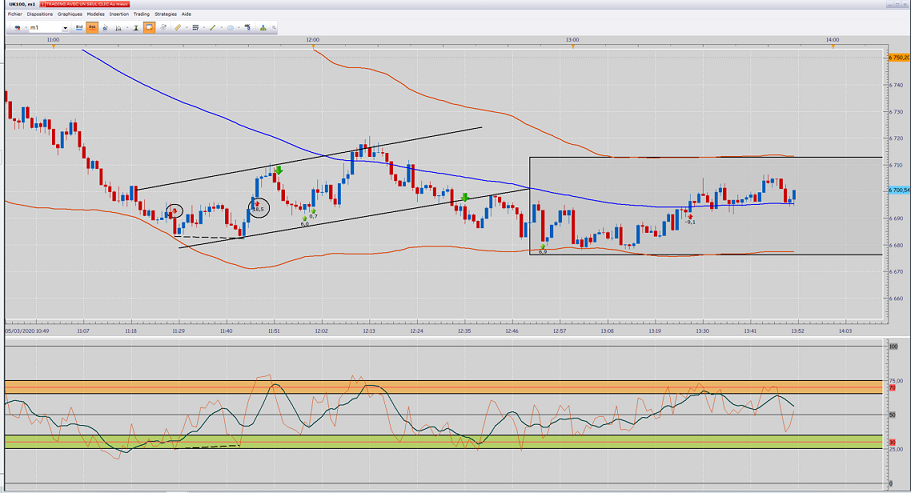The height and width of the screenshot is (493, 911).
Task: Click the RSI level 70 red label
Action: pos(892,387)
